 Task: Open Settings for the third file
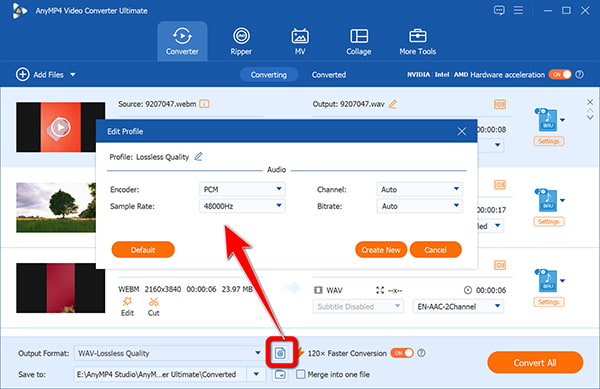(549, 302)
